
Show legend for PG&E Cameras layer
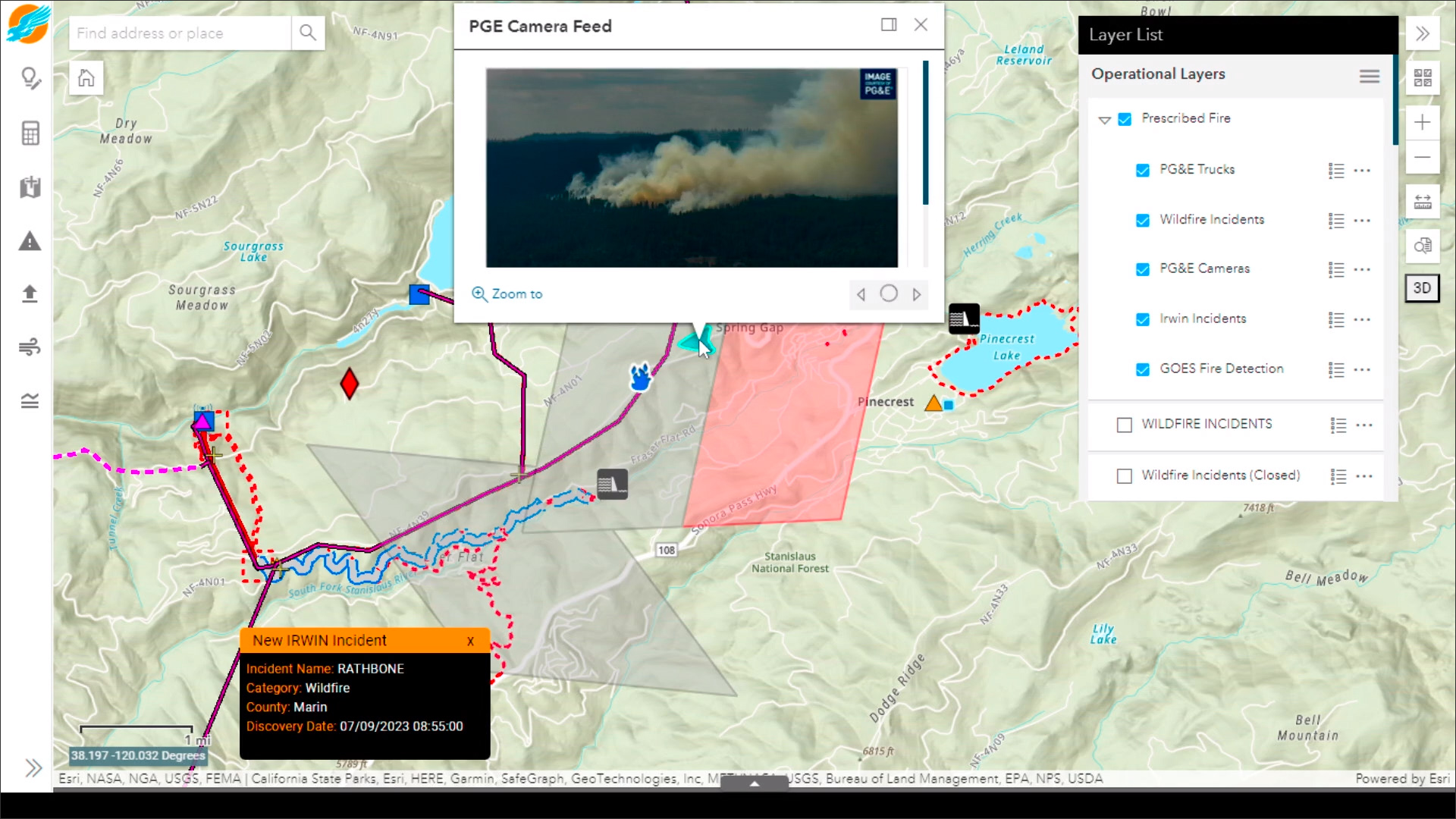pos(1335,269)
